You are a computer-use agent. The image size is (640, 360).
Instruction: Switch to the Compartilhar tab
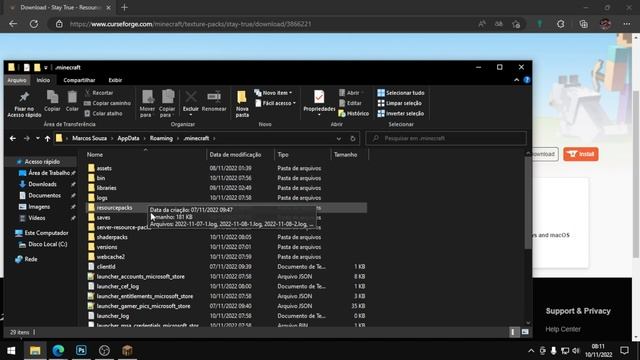[79, 80]
